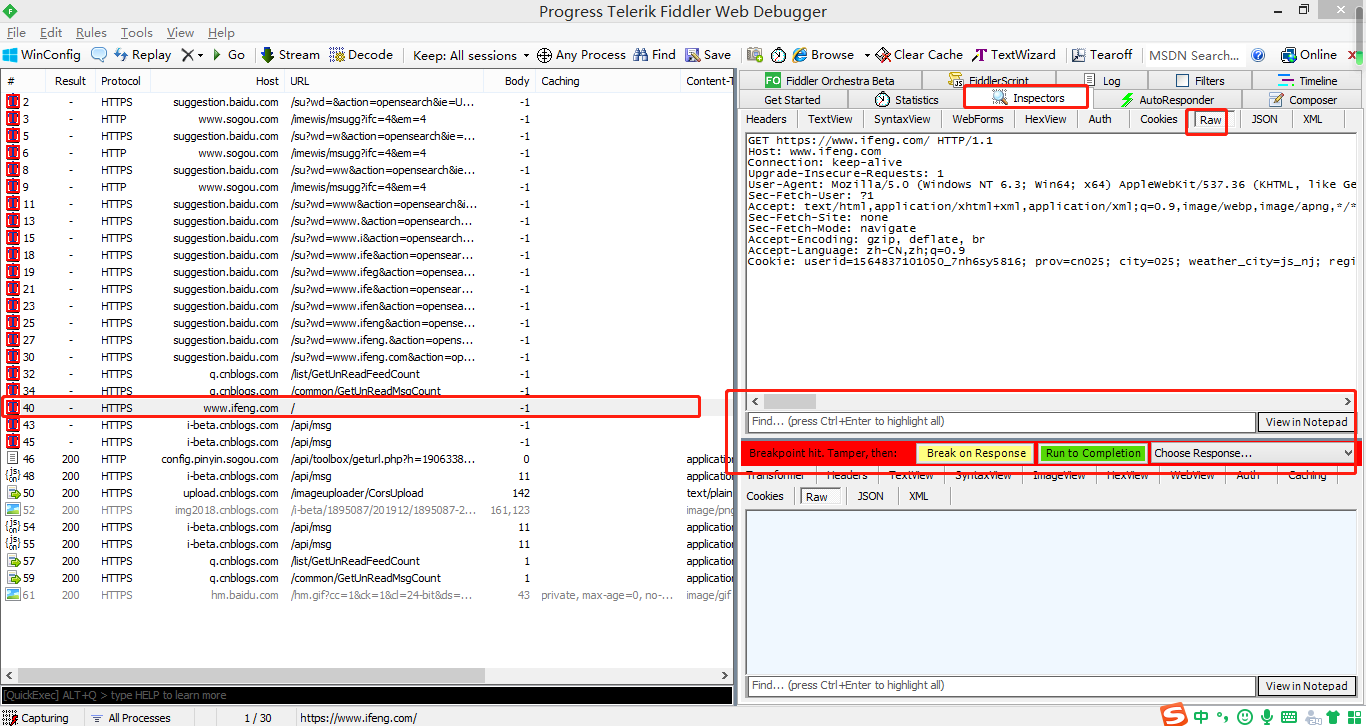Click the timer stopwatch toolbar icon
1366x726 pixels.
coord(778,55)
